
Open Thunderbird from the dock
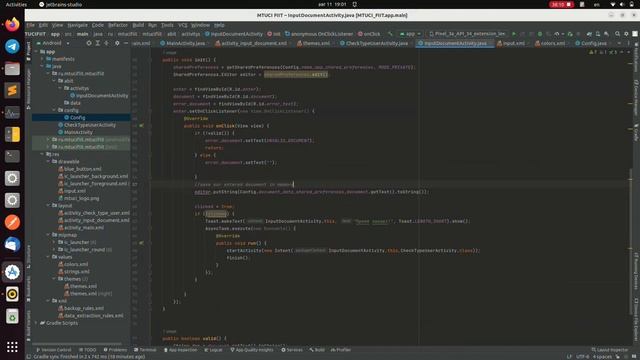pyautogui.click(x=12, y=244)
